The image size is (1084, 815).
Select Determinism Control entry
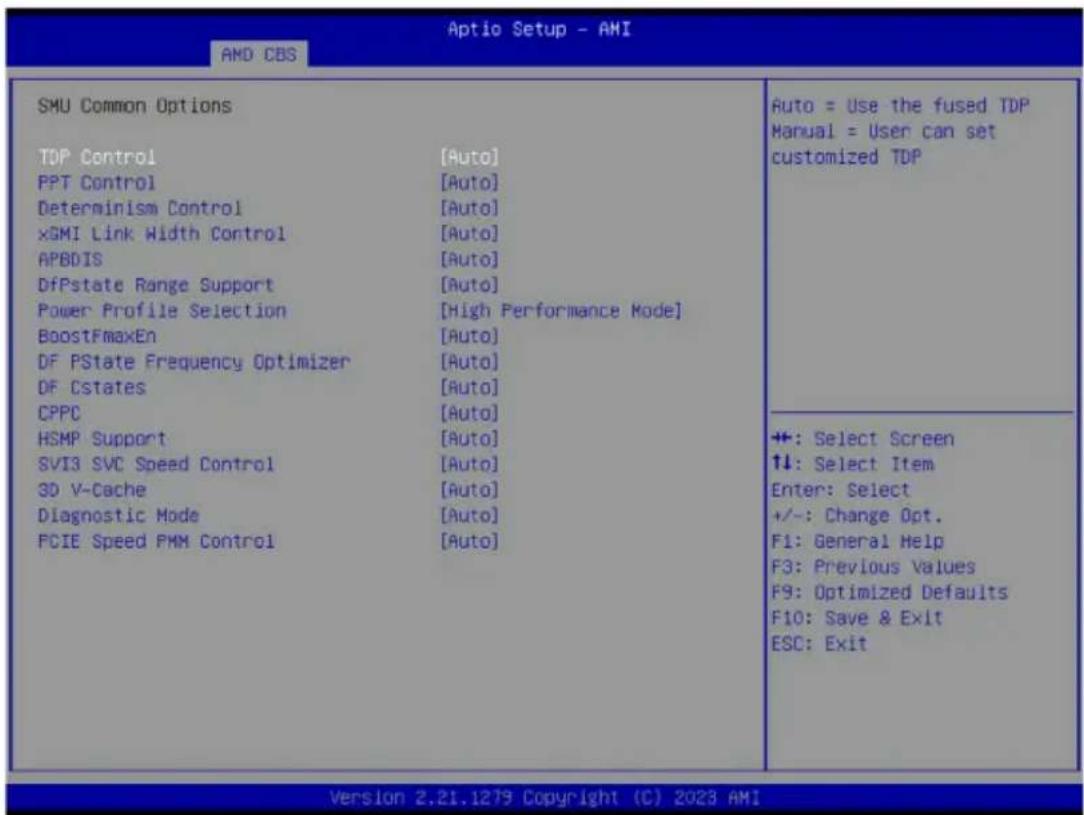click(x=140, y=208)
